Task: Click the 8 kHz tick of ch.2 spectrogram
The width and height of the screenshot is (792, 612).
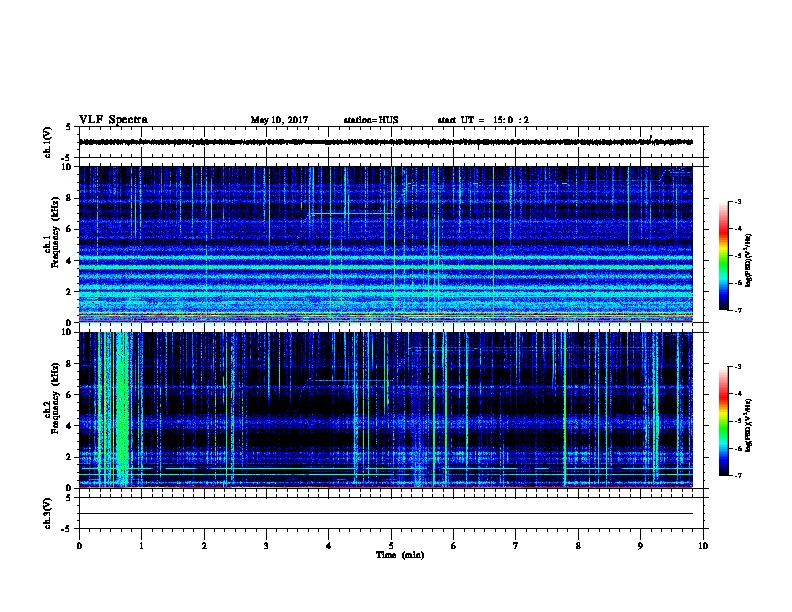Action: [x=69, y=364]
